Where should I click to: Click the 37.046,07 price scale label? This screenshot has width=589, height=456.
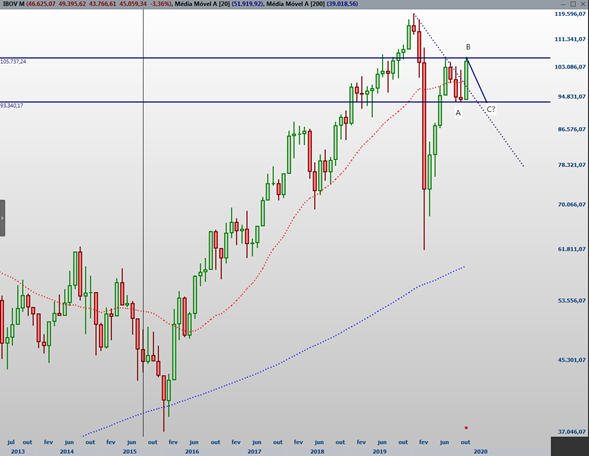pyautogui.click(x=571, y=432)
